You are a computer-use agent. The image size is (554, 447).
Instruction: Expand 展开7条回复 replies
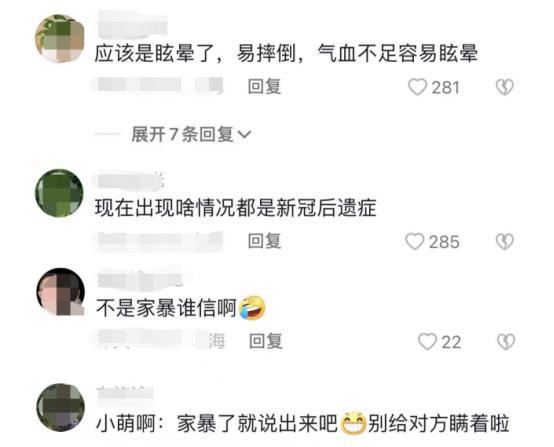(x=191, y=135)
